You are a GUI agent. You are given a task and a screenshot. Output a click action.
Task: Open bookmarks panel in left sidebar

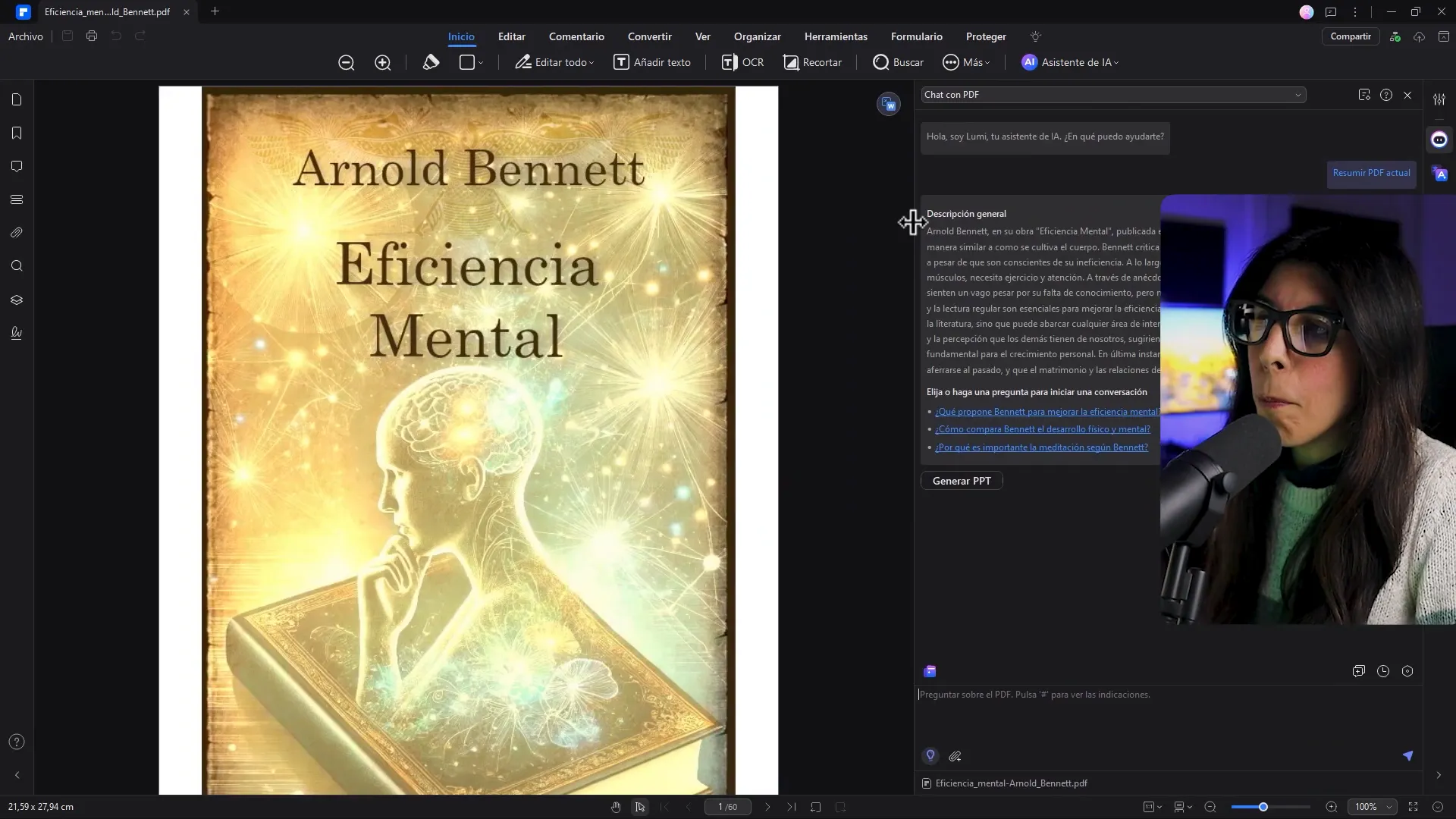click(x=17, y=133)
